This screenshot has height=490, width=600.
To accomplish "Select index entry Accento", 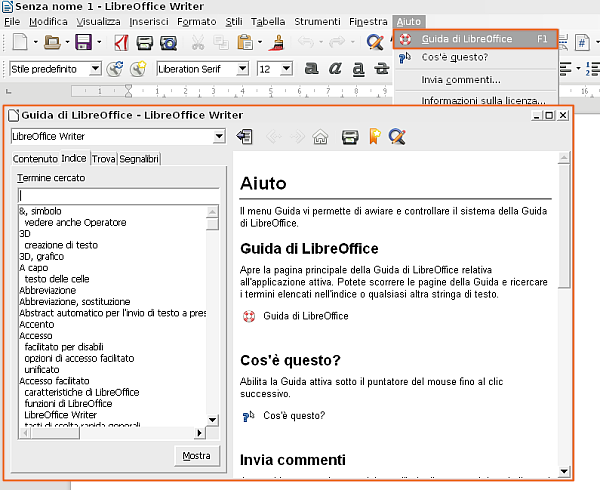I will coord(37,324).
